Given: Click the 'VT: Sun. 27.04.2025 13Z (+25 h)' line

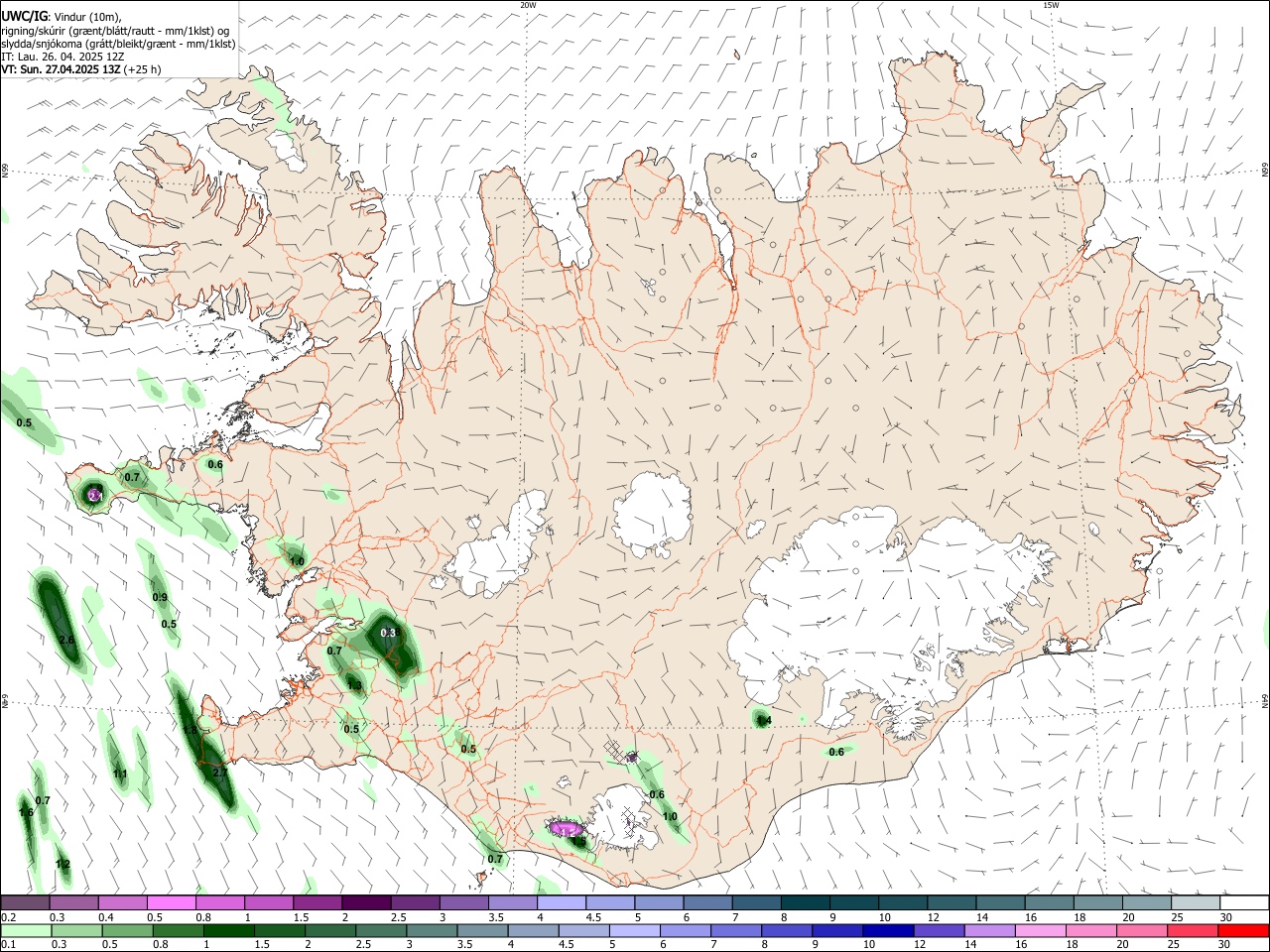Looking at the screenshot, I should point(80,69).
